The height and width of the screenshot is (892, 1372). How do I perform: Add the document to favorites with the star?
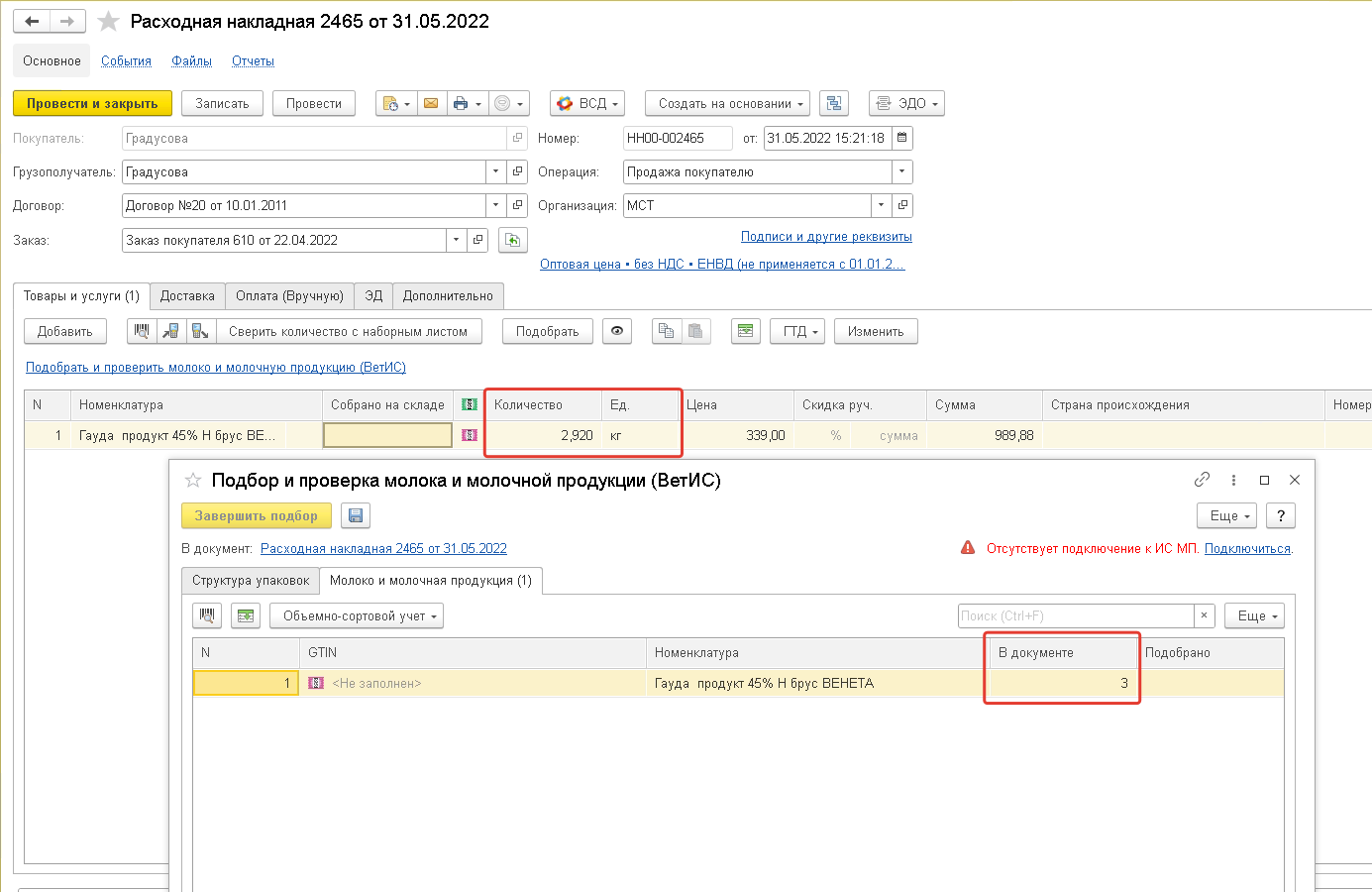[109, 22]
